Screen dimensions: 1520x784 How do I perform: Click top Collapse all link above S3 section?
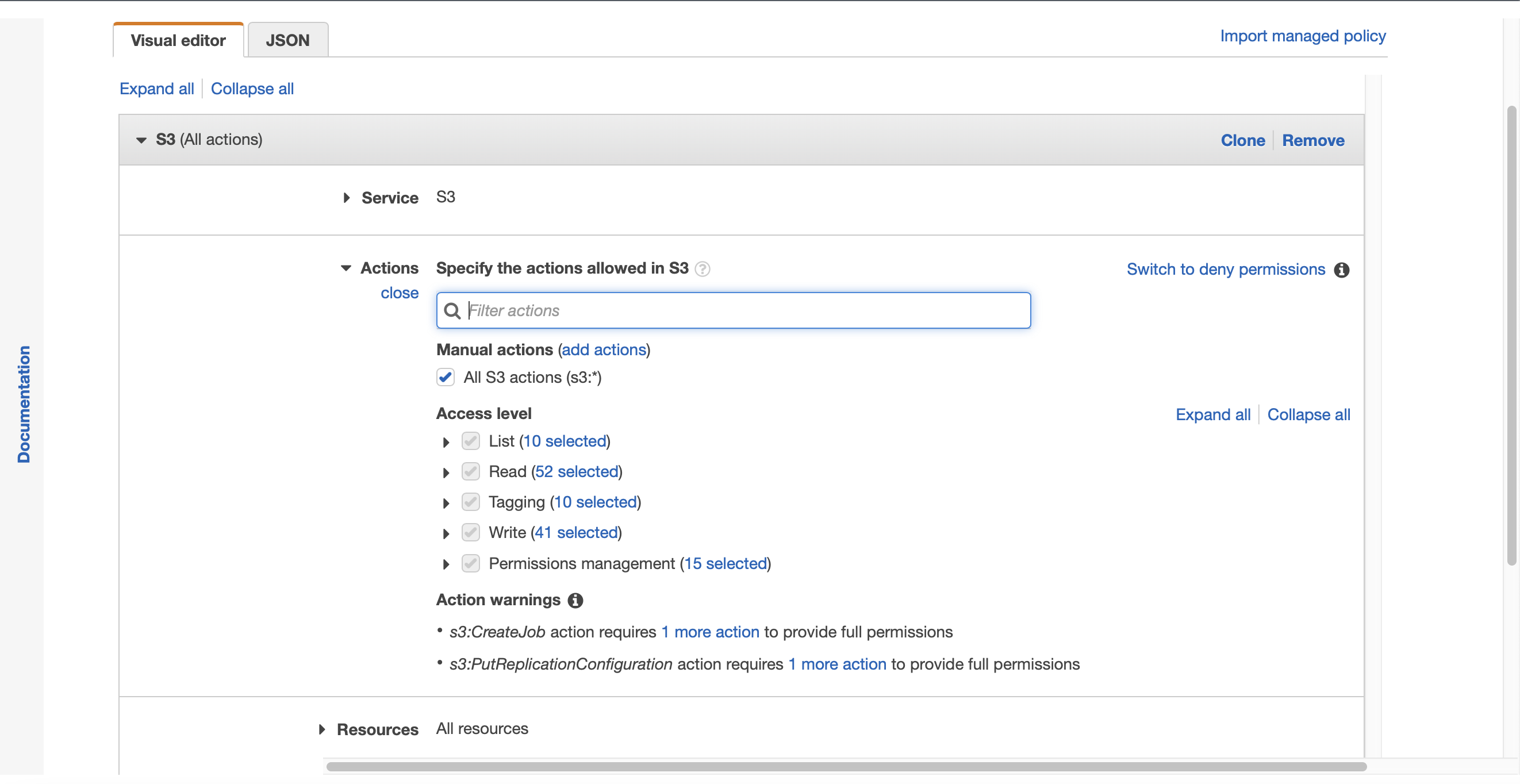click(x=252, y=89)
